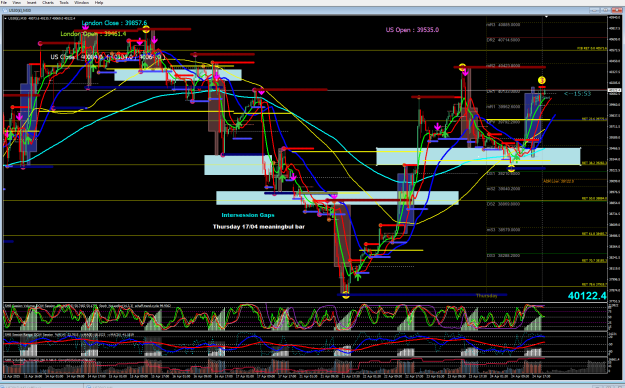Select the mS3 pivot level label
The width and height of the screenshot is (625, 388).
[503, 230]
